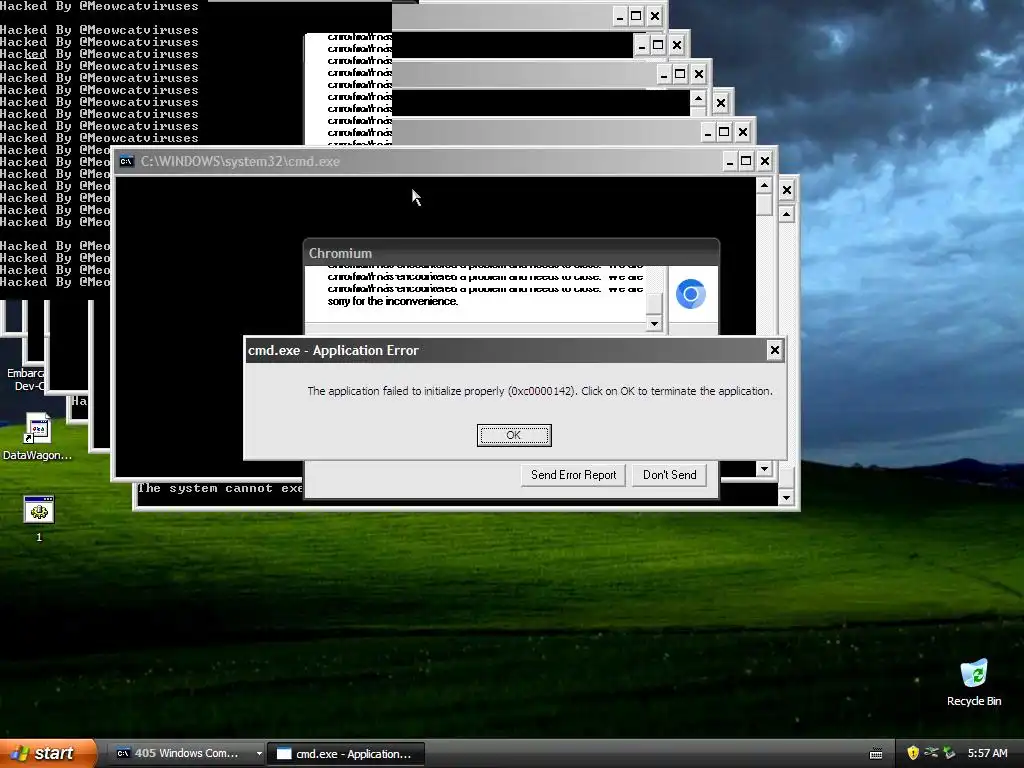Open the 405 Windows Command group taskbar button

185,754
